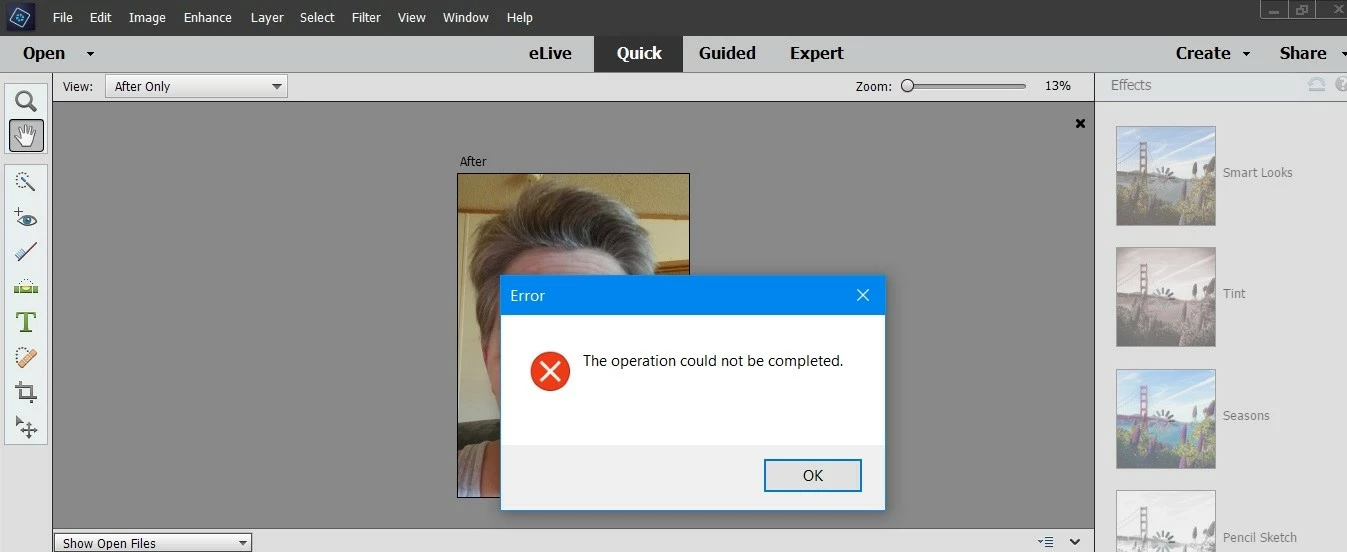Close the Error dialog with X
The image size is (1347, 552).
tap(863, 295)
